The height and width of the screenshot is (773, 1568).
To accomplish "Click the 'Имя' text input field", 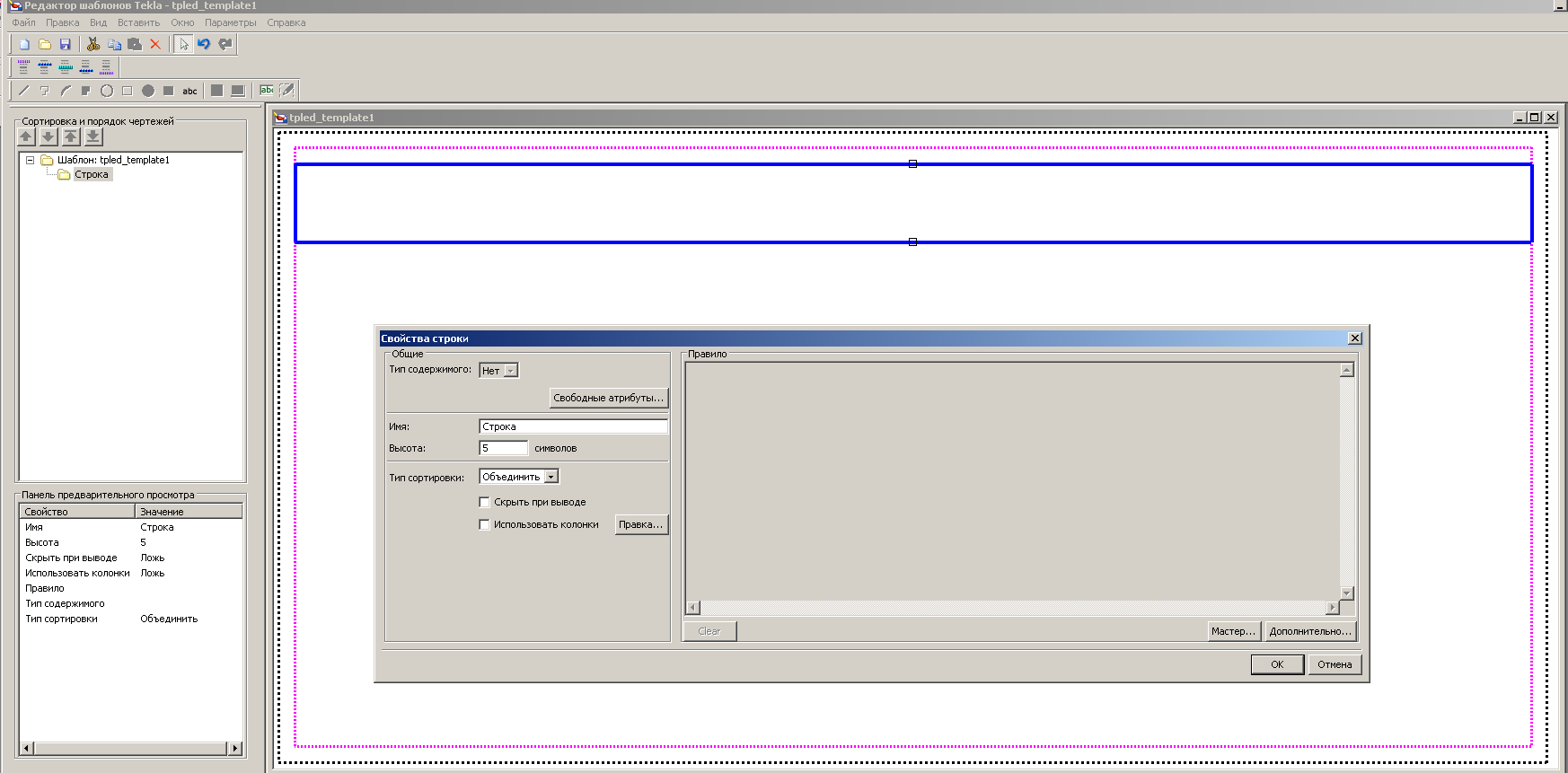I will [573, 426].
